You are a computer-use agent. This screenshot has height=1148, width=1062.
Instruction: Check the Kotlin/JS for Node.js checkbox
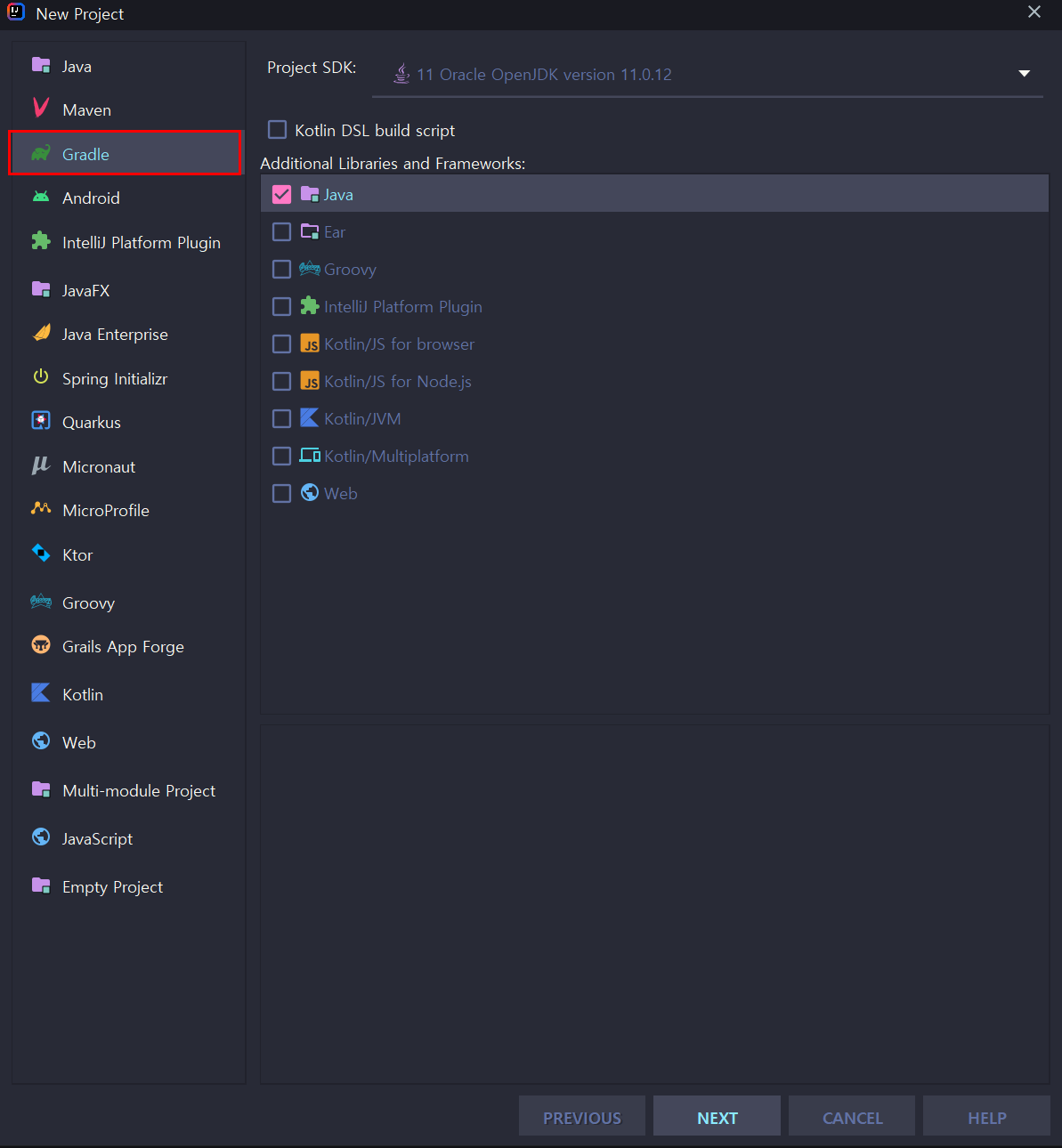point(281,381)
